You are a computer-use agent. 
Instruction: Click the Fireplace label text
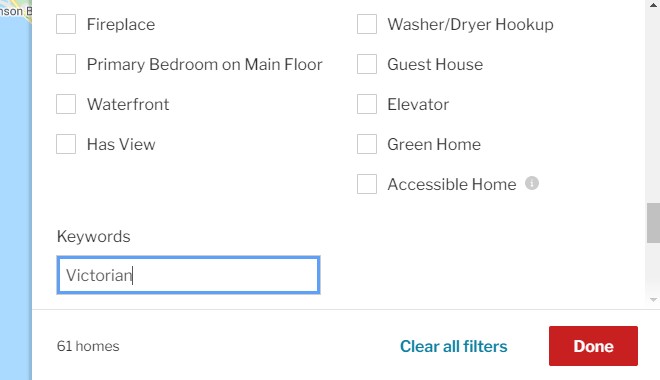(x=121, y=24)
